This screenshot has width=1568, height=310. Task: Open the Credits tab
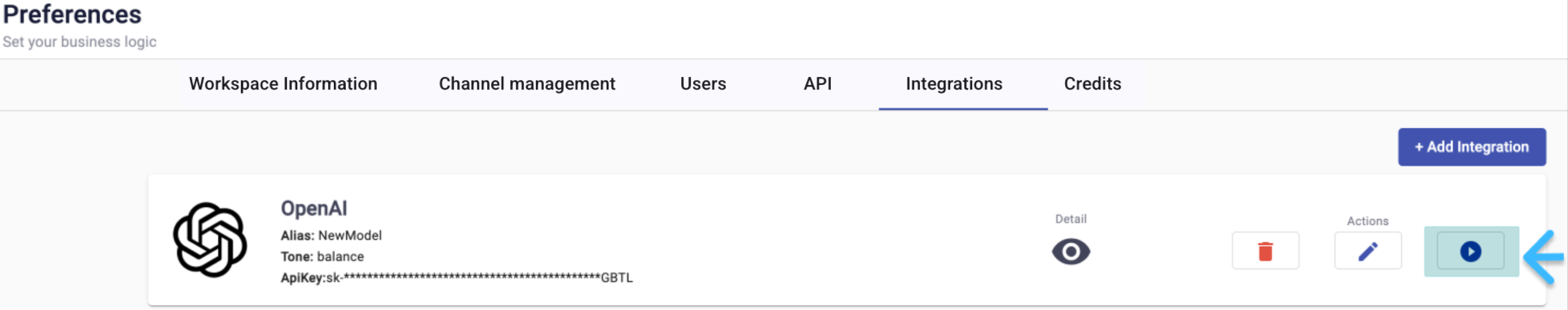1093,84
